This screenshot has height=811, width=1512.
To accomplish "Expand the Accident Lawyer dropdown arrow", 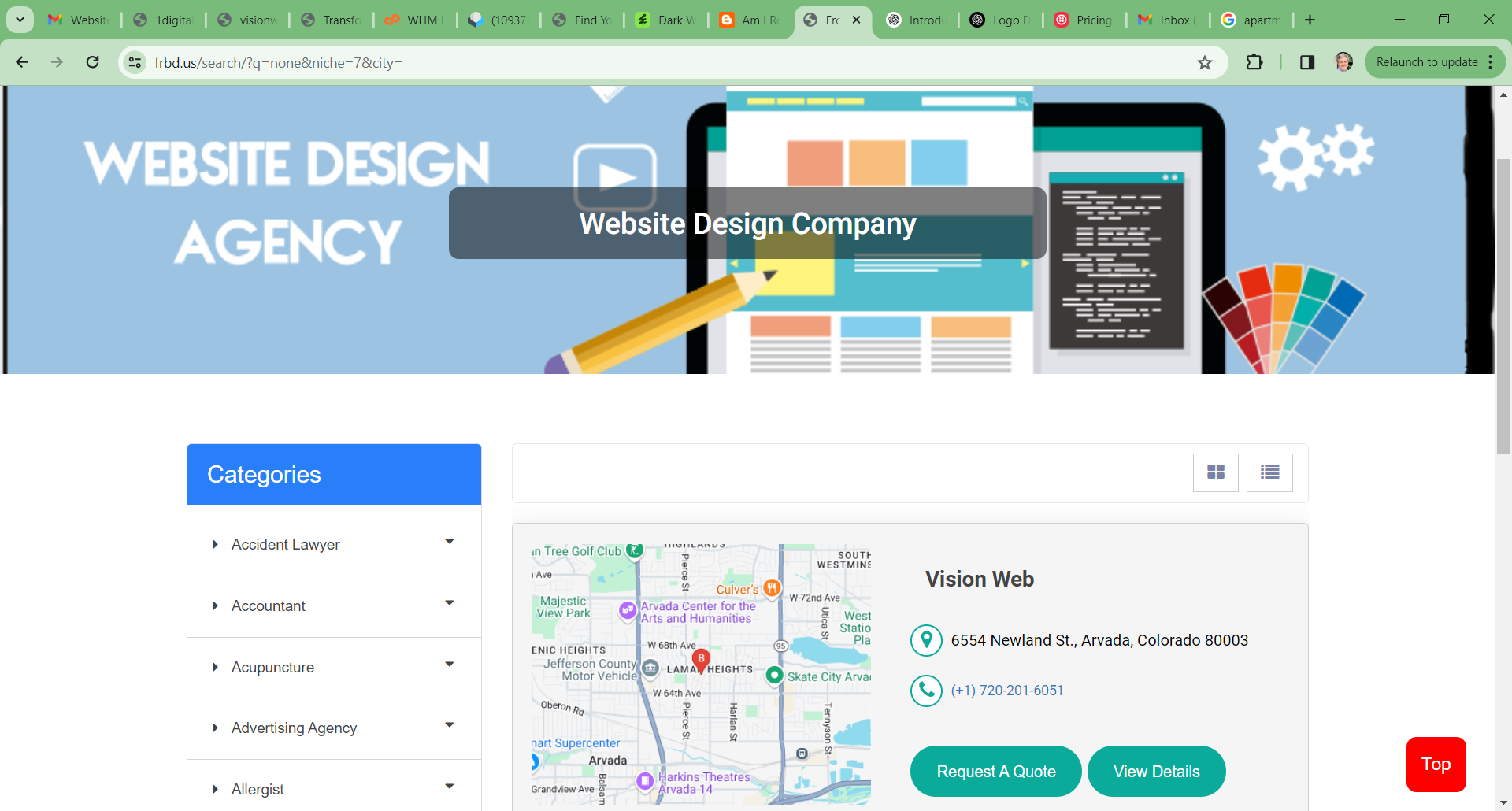I will coord(450,542).
